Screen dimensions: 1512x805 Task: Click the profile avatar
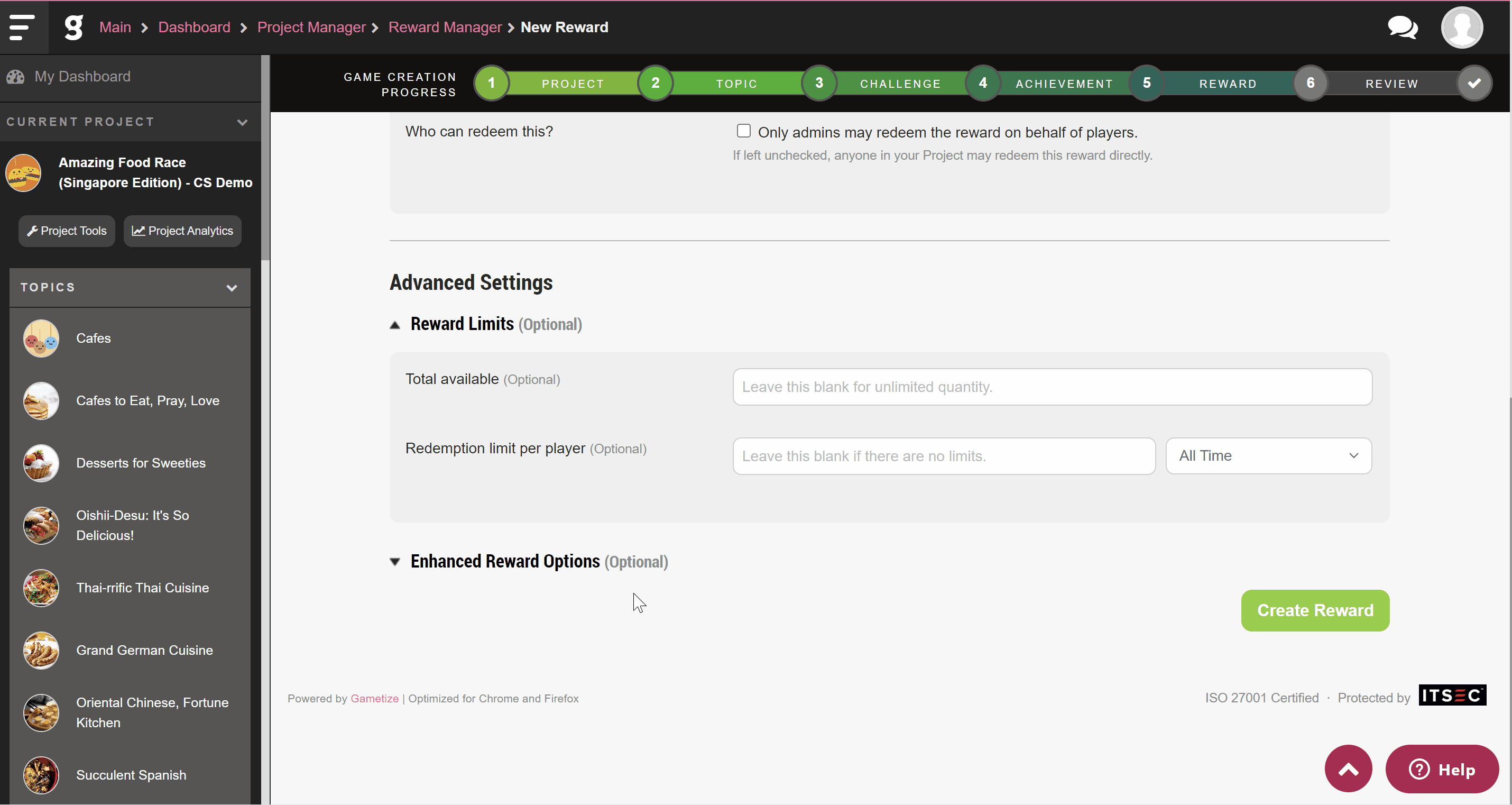pos(1462,27)
